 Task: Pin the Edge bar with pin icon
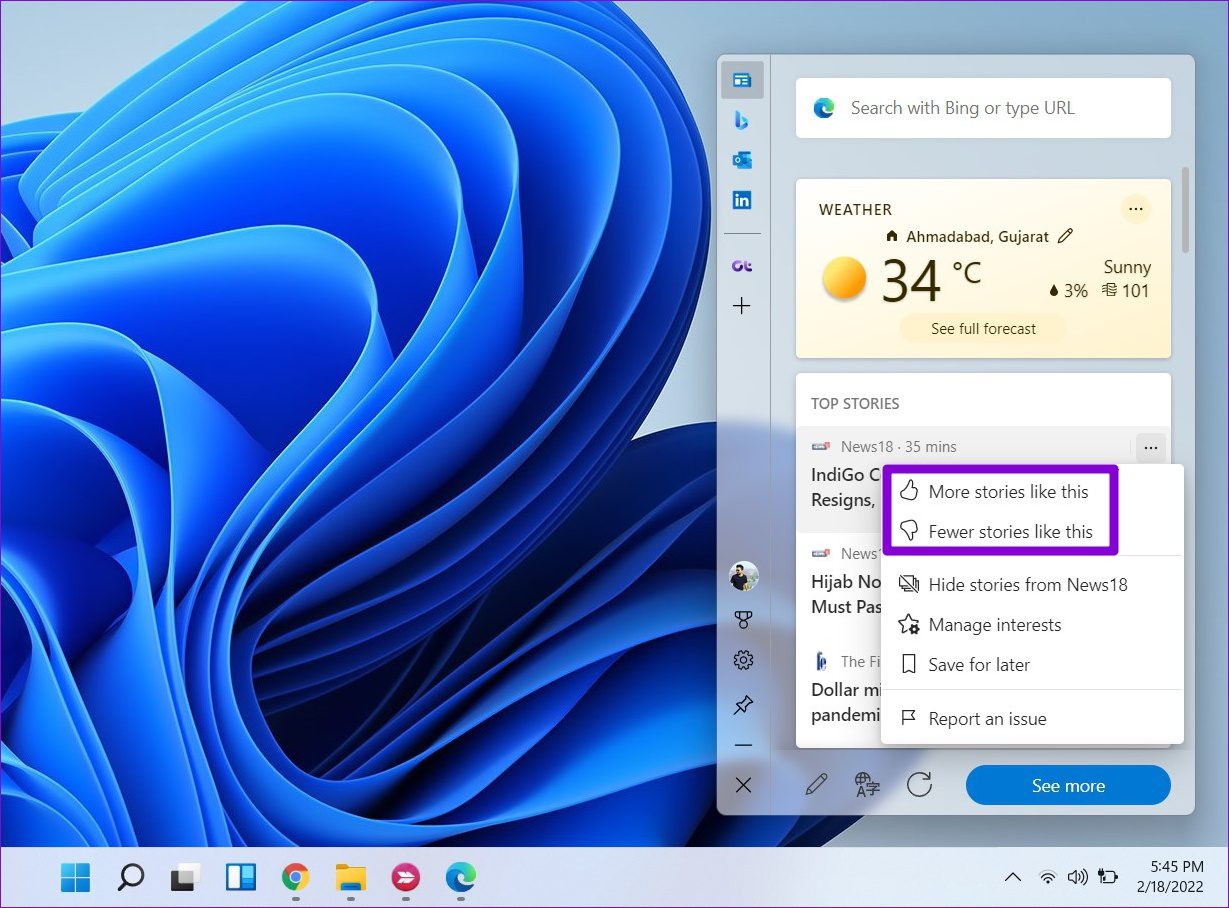pos(743,705)
